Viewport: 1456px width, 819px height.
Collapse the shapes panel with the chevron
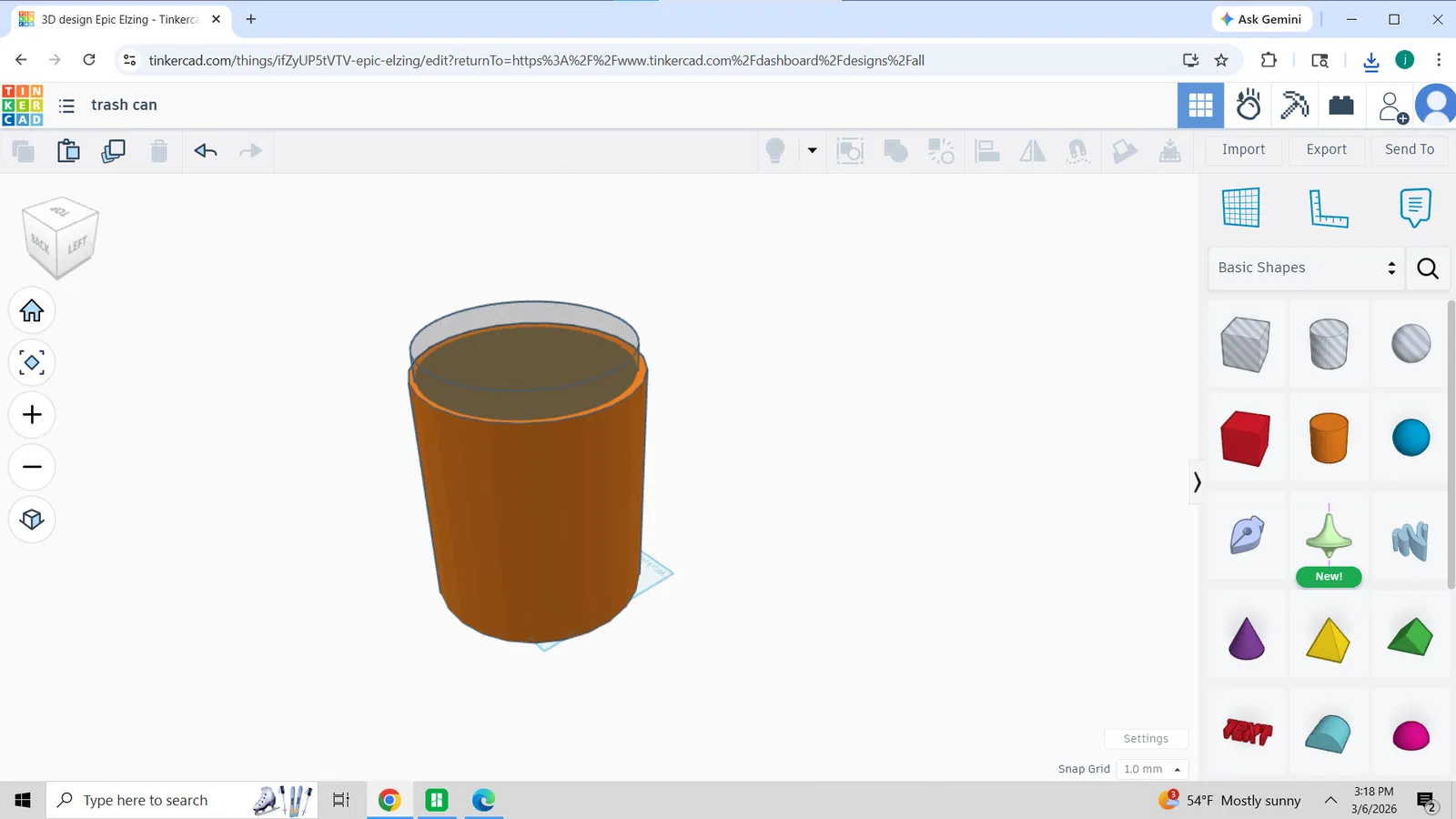(1197, 482)
